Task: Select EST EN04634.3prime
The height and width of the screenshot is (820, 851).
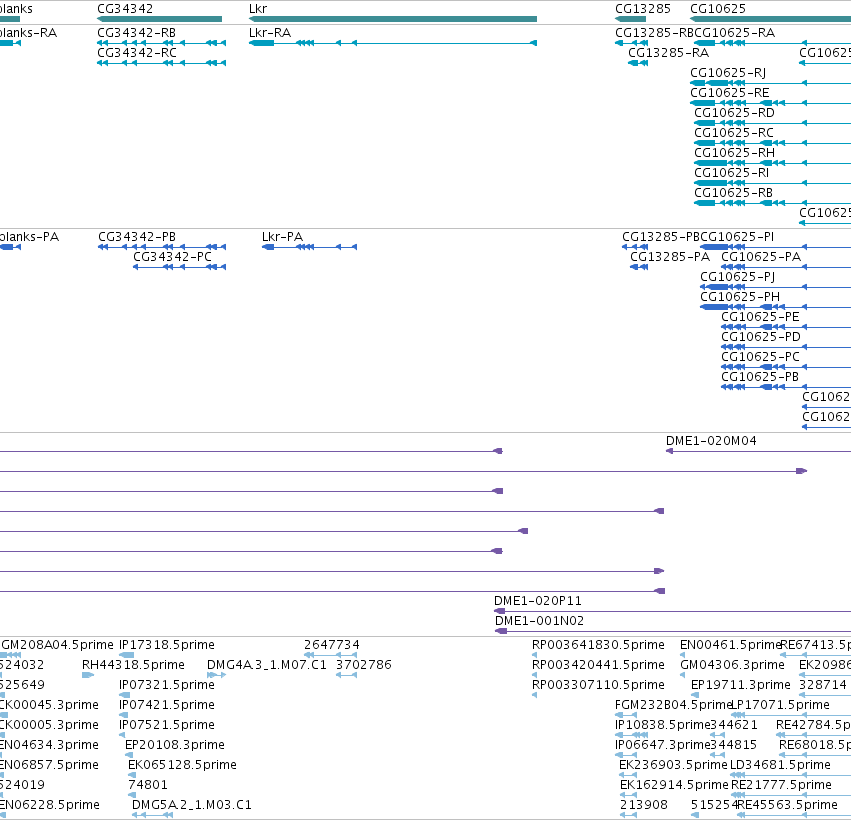Action: click(x=49, y=745)
